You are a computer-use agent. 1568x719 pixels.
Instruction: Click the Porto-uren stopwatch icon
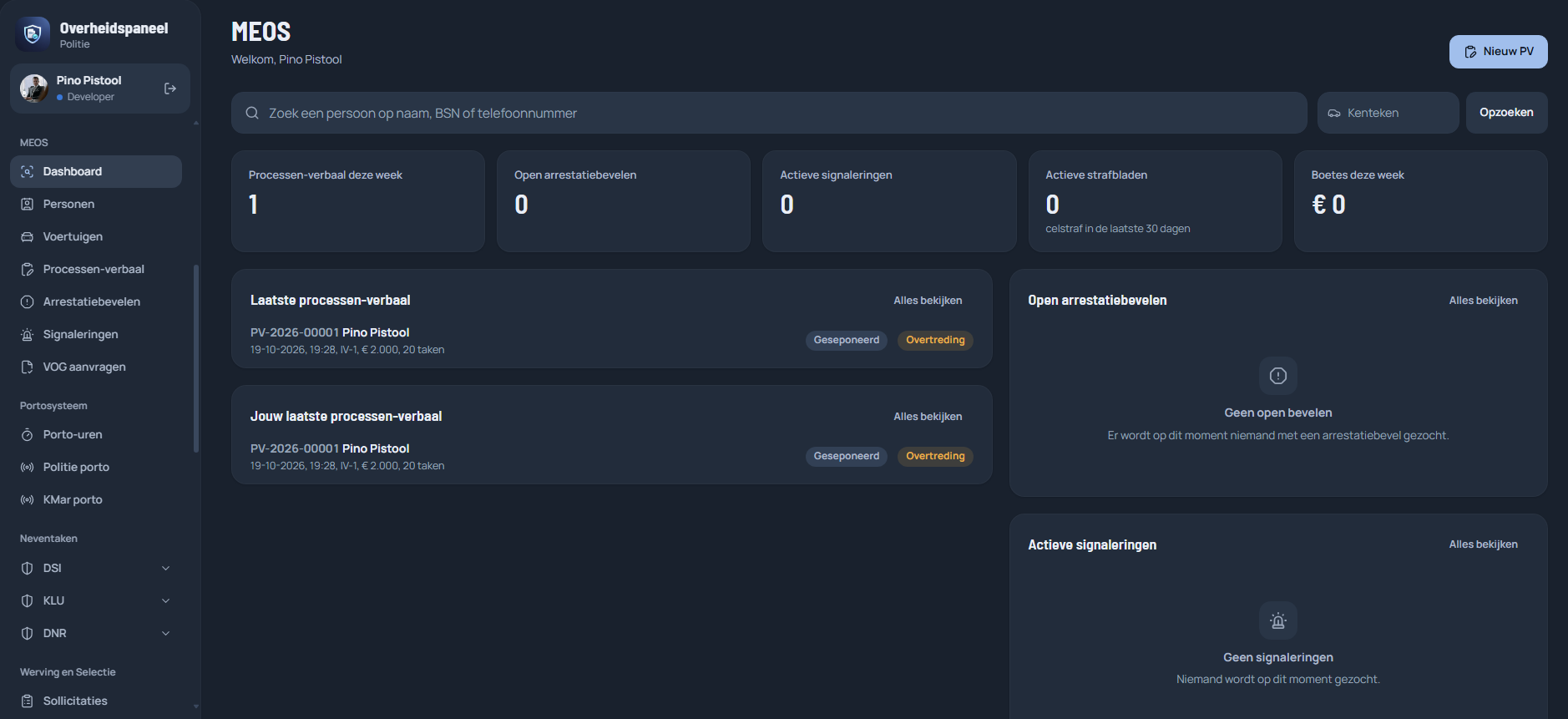click(28, 434)
